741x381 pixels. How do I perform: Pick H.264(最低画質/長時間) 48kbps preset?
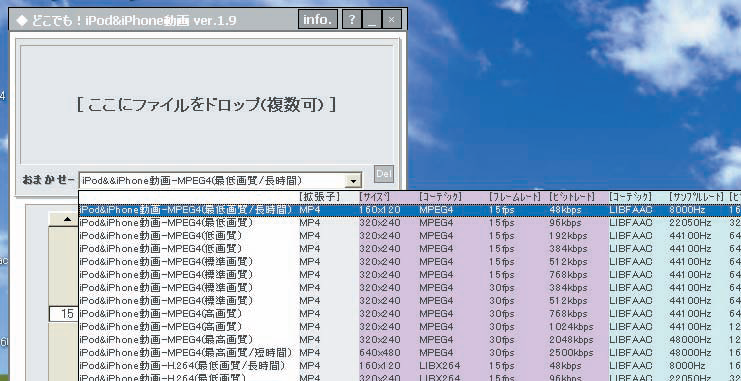[x=410, y=365]
